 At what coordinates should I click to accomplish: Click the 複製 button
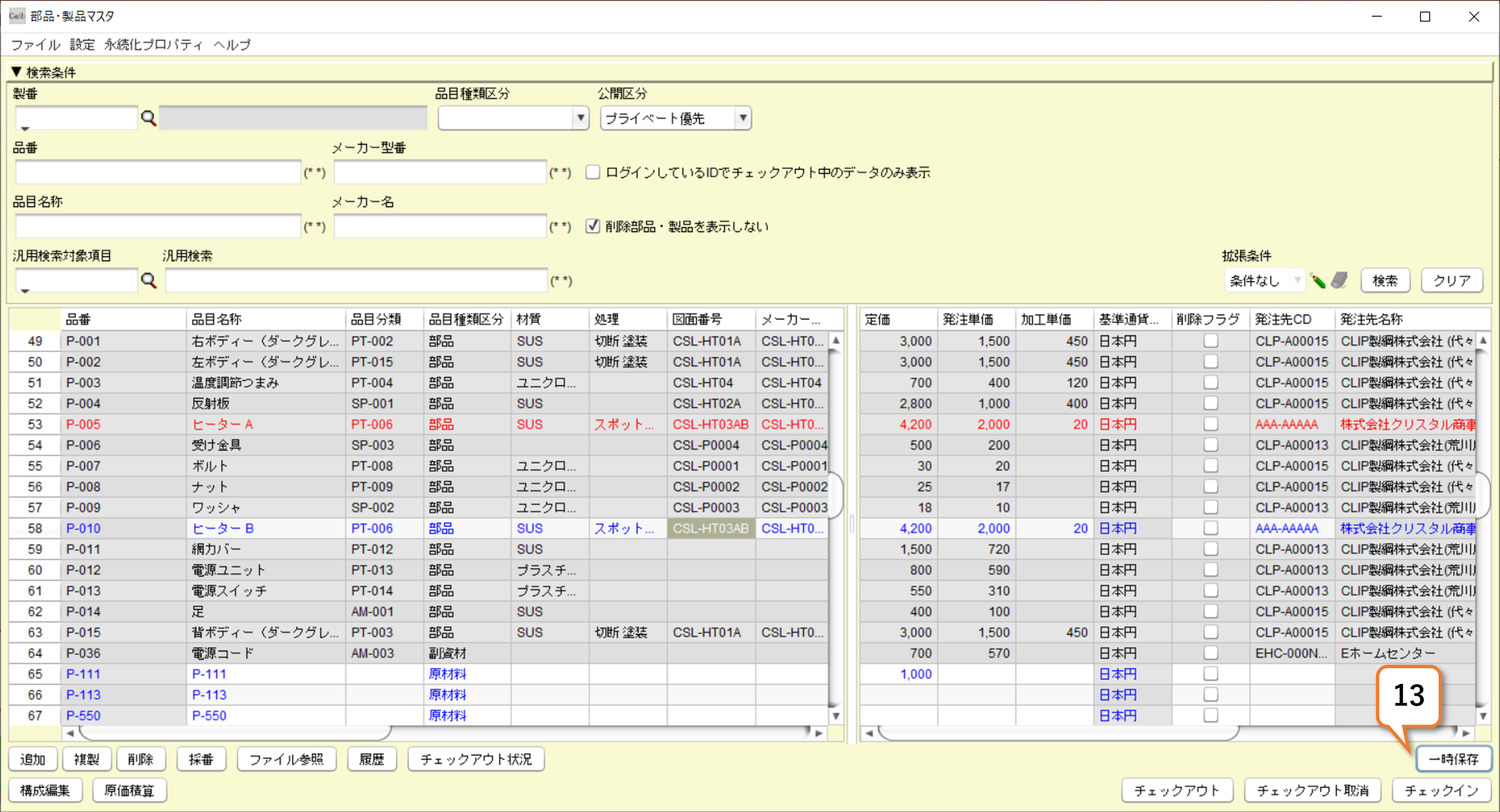tap(87, 759)
